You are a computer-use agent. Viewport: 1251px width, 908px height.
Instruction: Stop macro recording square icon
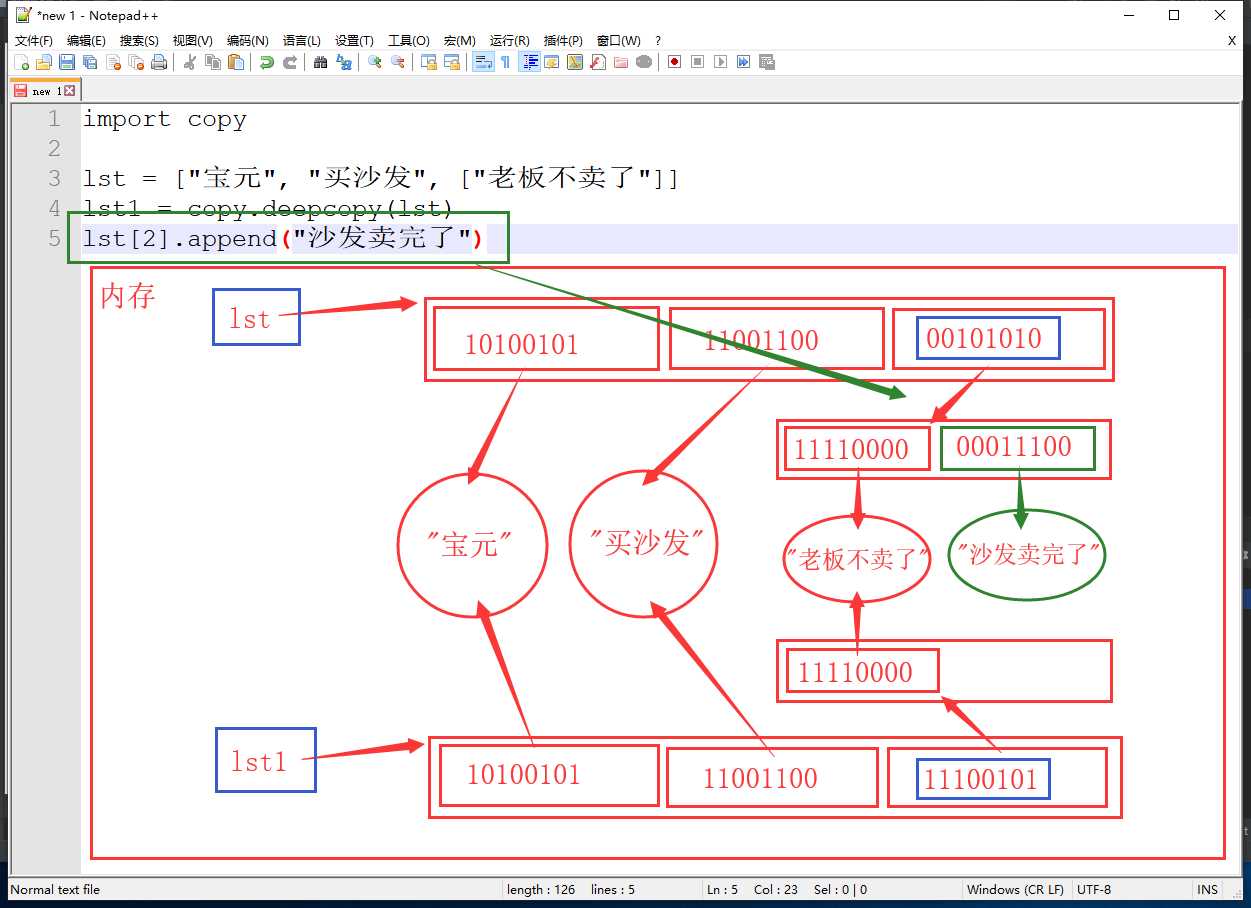tap(697, 62)
